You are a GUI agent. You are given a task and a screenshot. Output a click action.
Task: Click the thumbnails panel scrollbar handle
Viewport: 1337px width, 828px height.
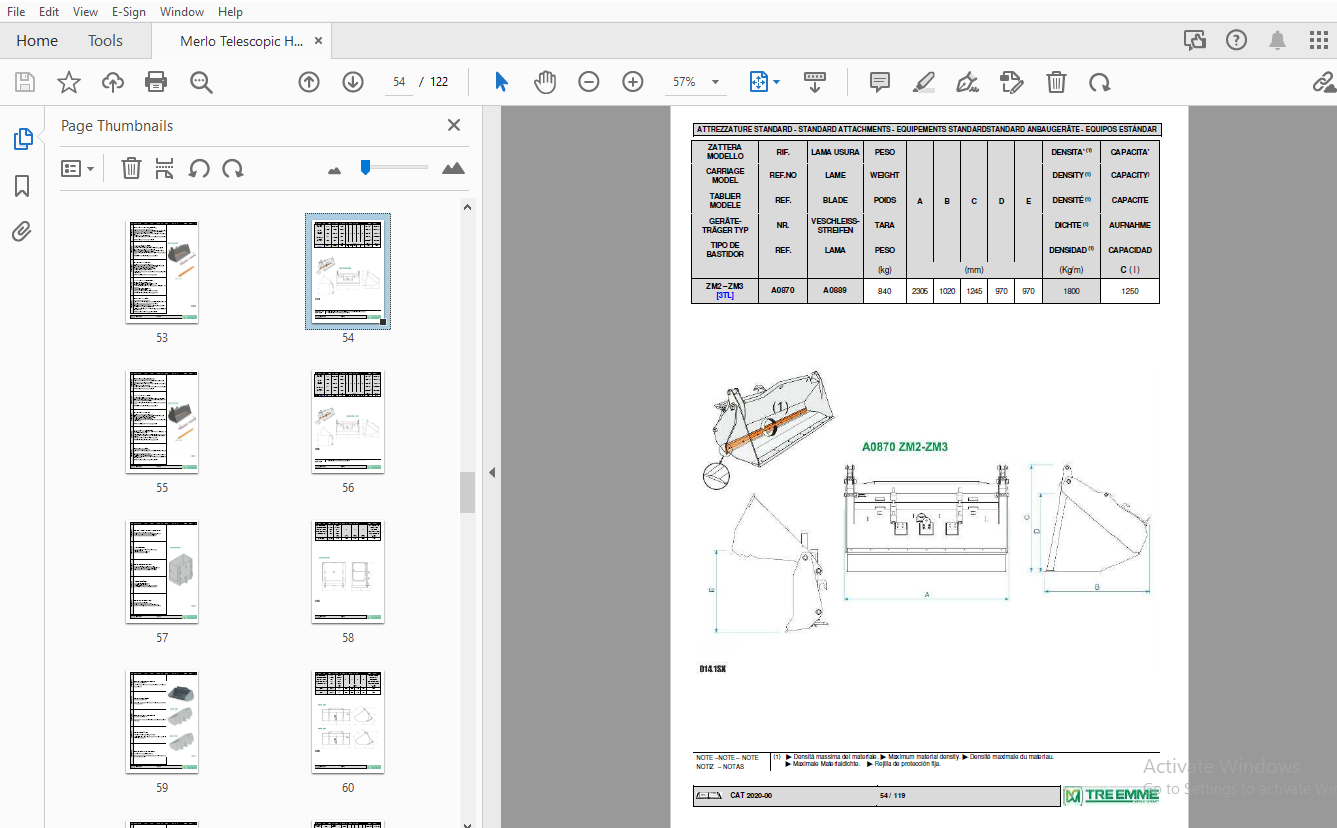point(467,492)
